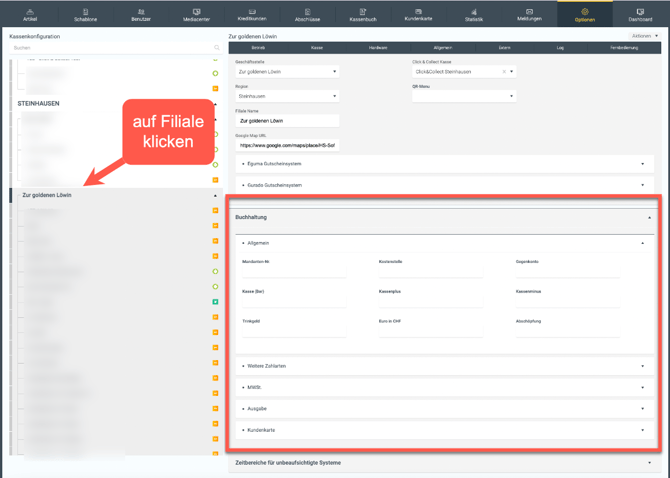The image size is (670, 478).
Task: Open the Statistik section
Action: [474, 15]
